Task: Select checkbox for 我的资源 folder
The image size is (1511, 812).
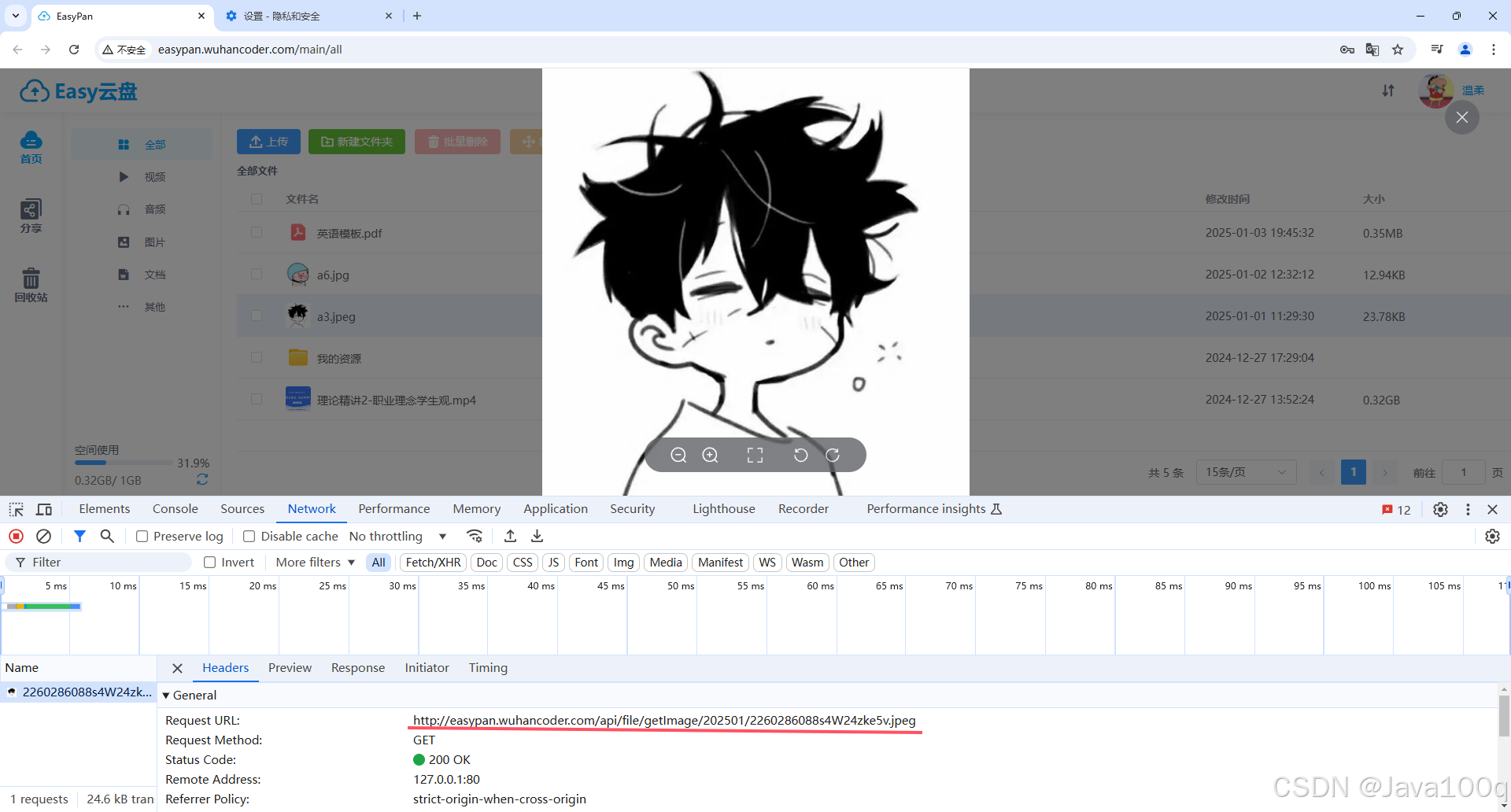Action: click(257, 357)
